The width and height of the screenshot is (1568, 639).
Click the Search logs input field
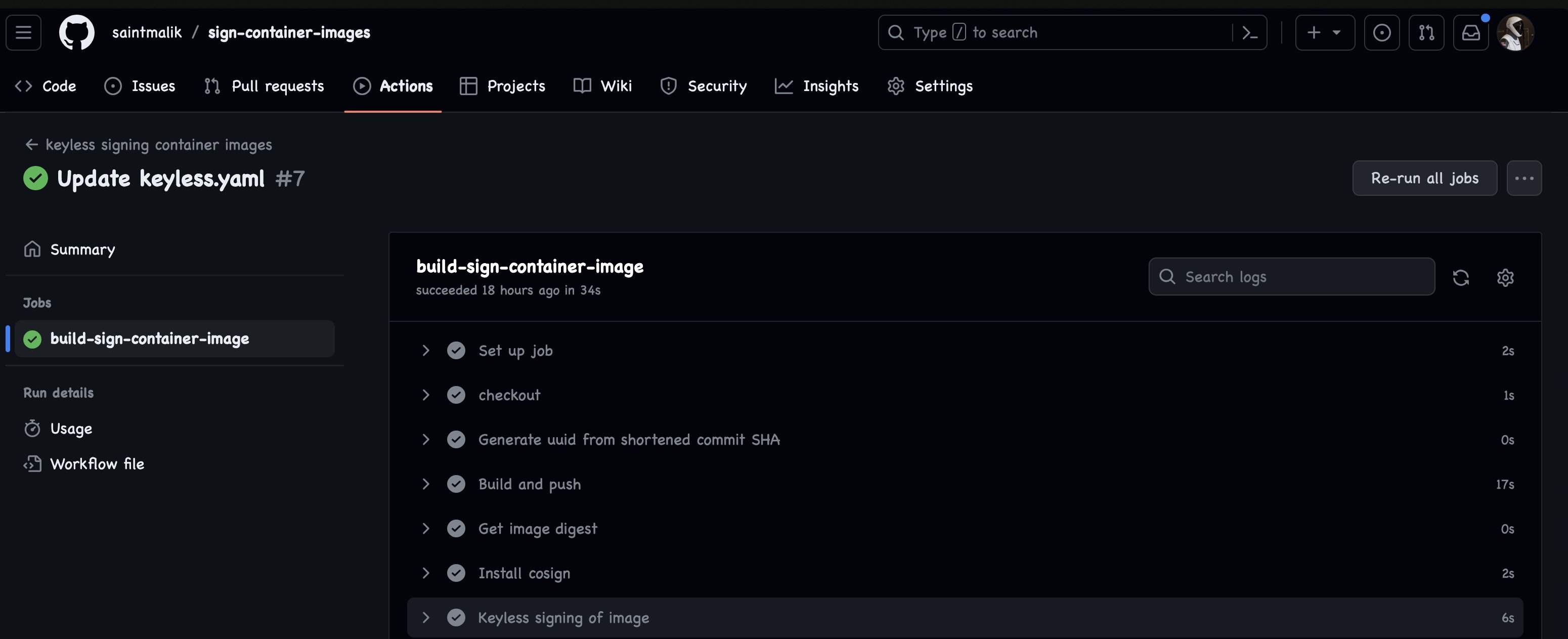[1291, 276]
